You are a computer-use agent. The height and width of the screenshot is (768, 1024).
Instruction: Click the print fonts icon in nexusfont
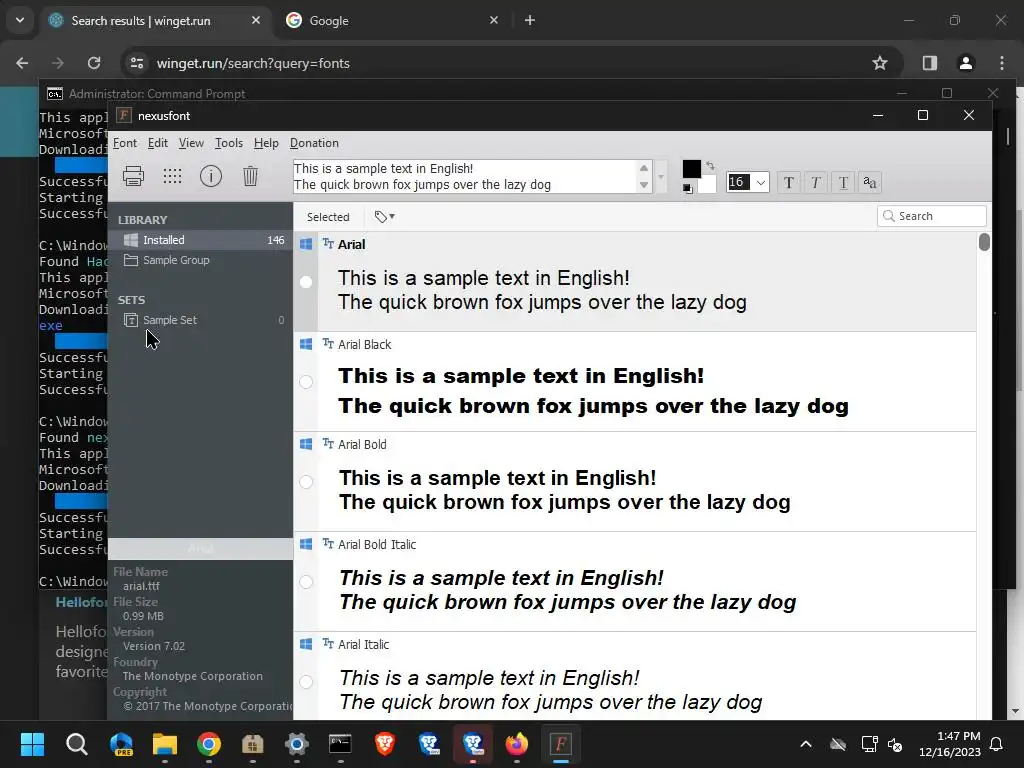click(133, 176)
